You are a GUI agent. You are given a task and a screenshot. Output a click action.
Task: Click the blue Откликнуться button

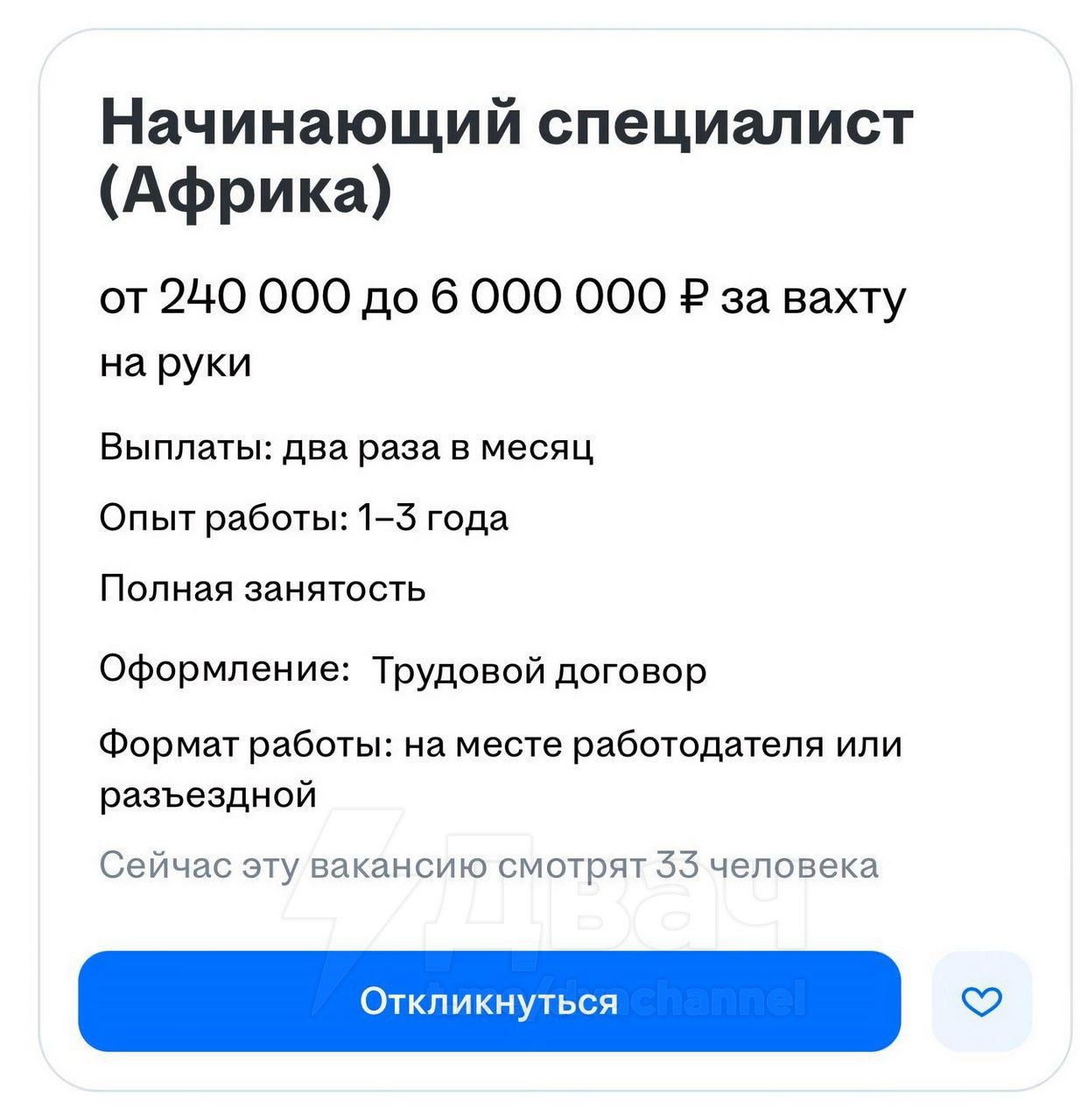point(488,1001)
